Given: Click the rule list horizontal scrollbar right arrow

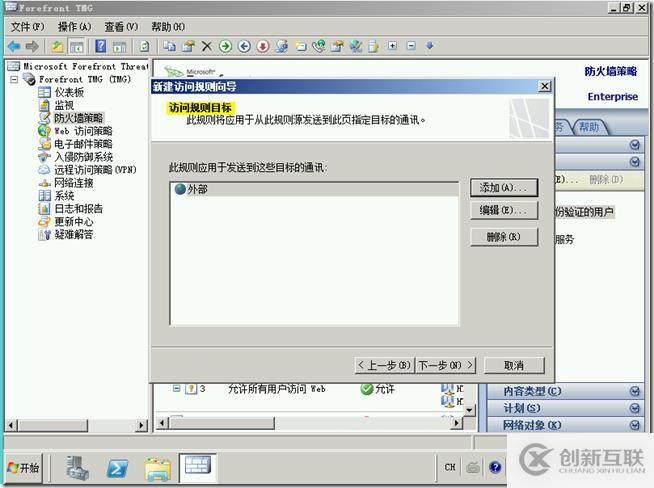Looking at the screenshot, I should point(457,423).
